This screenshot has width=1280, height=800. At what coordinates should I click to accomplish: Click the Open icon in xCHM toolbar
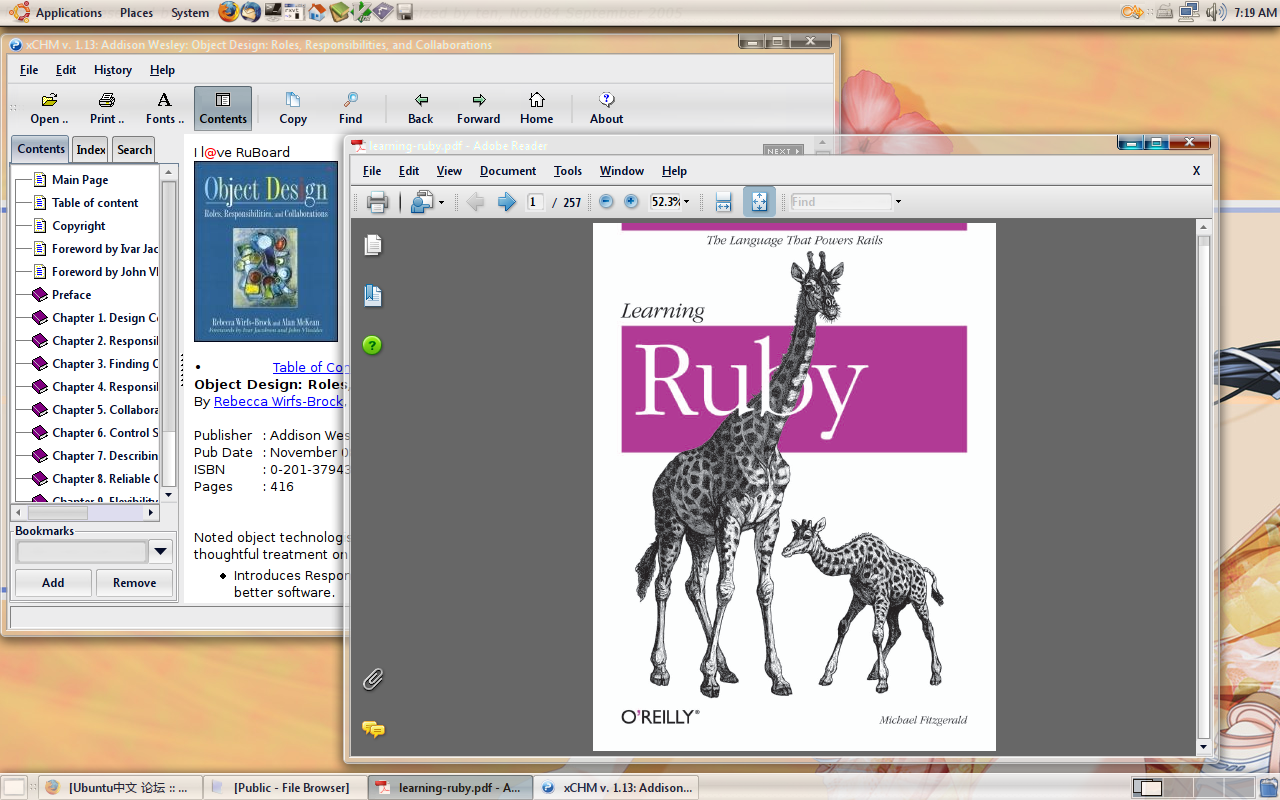point(49,109)
